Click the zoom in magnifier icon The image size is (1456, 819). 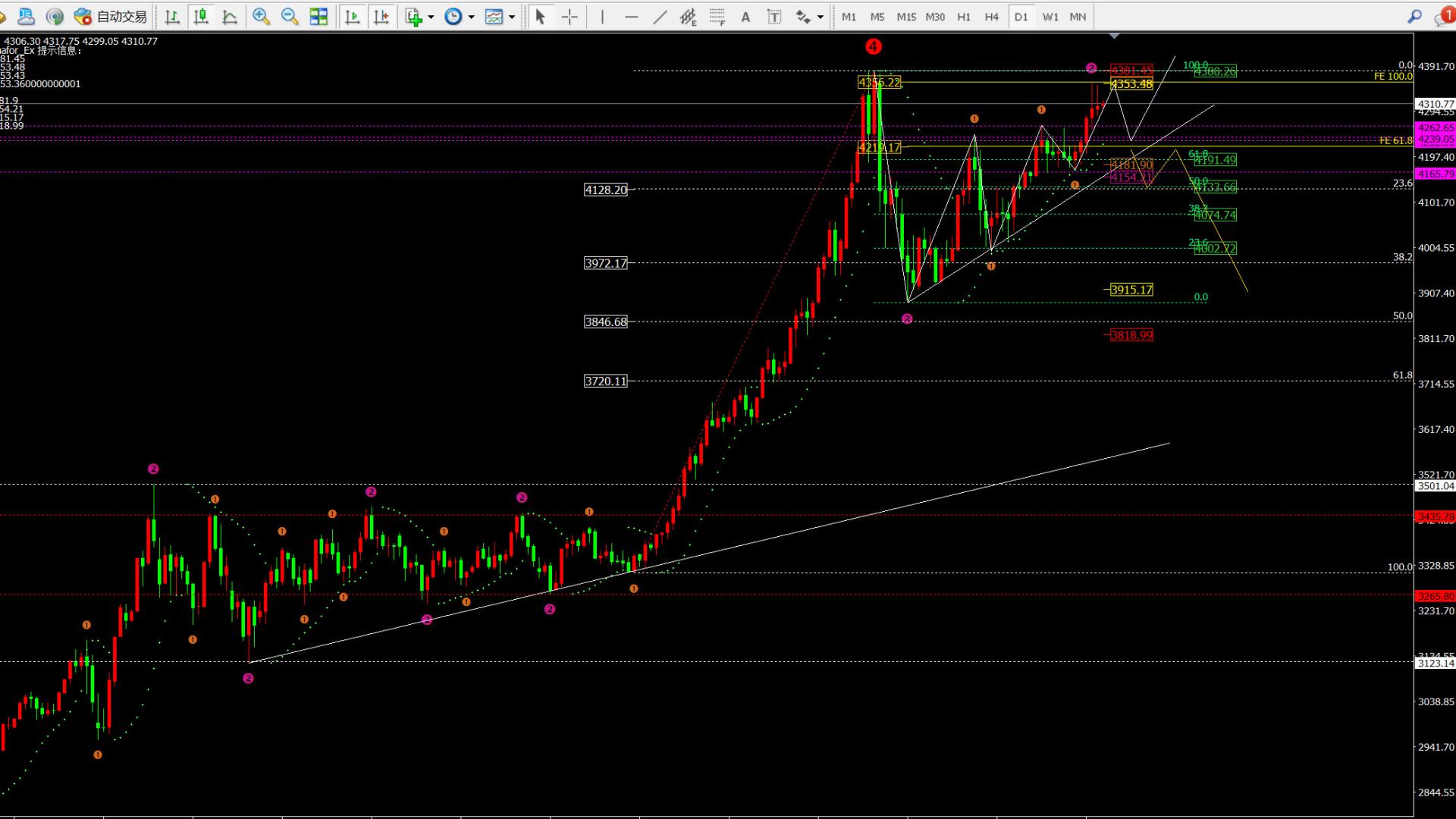261,17
